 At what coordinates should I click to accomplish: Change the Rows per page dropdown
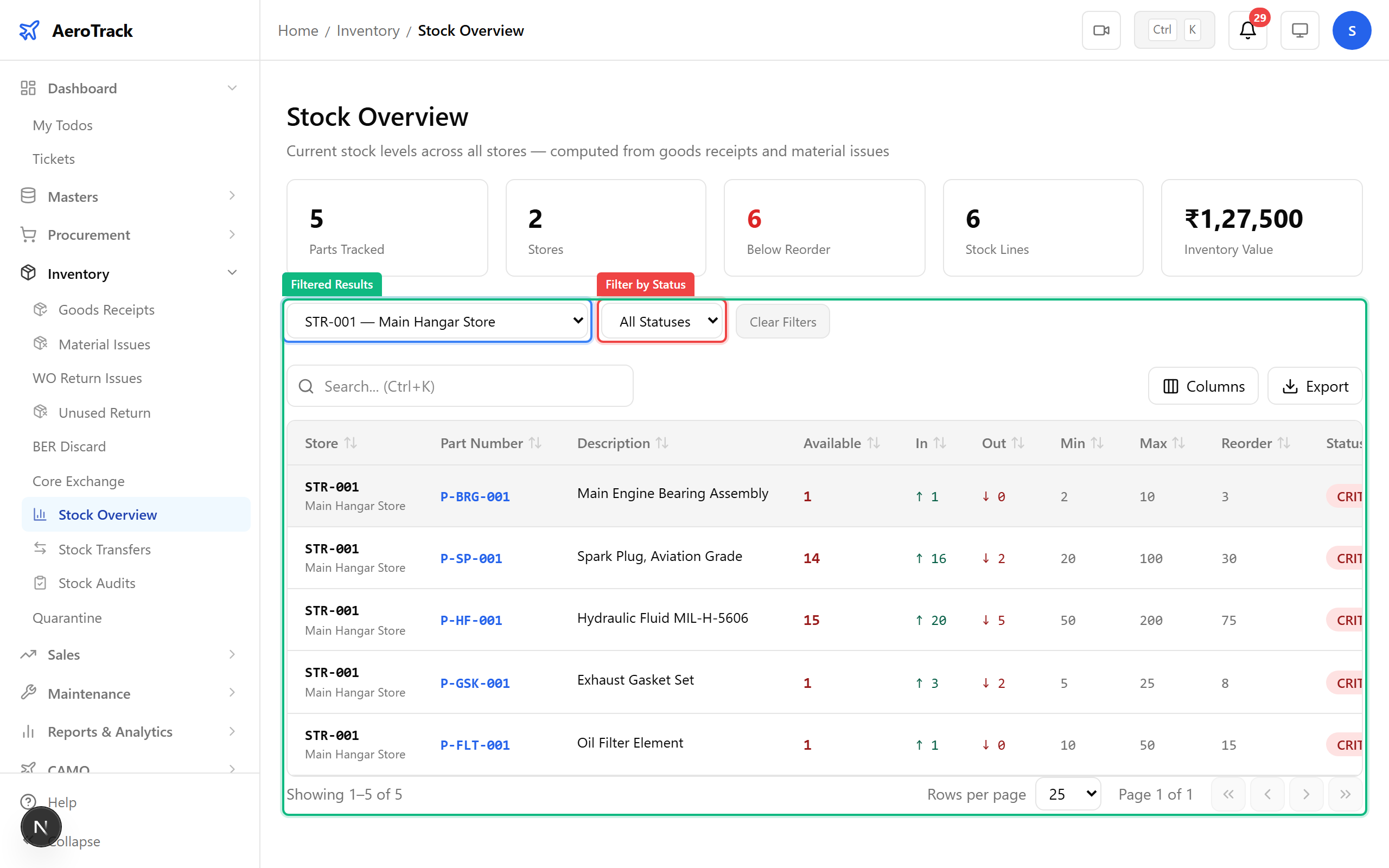1068,794
